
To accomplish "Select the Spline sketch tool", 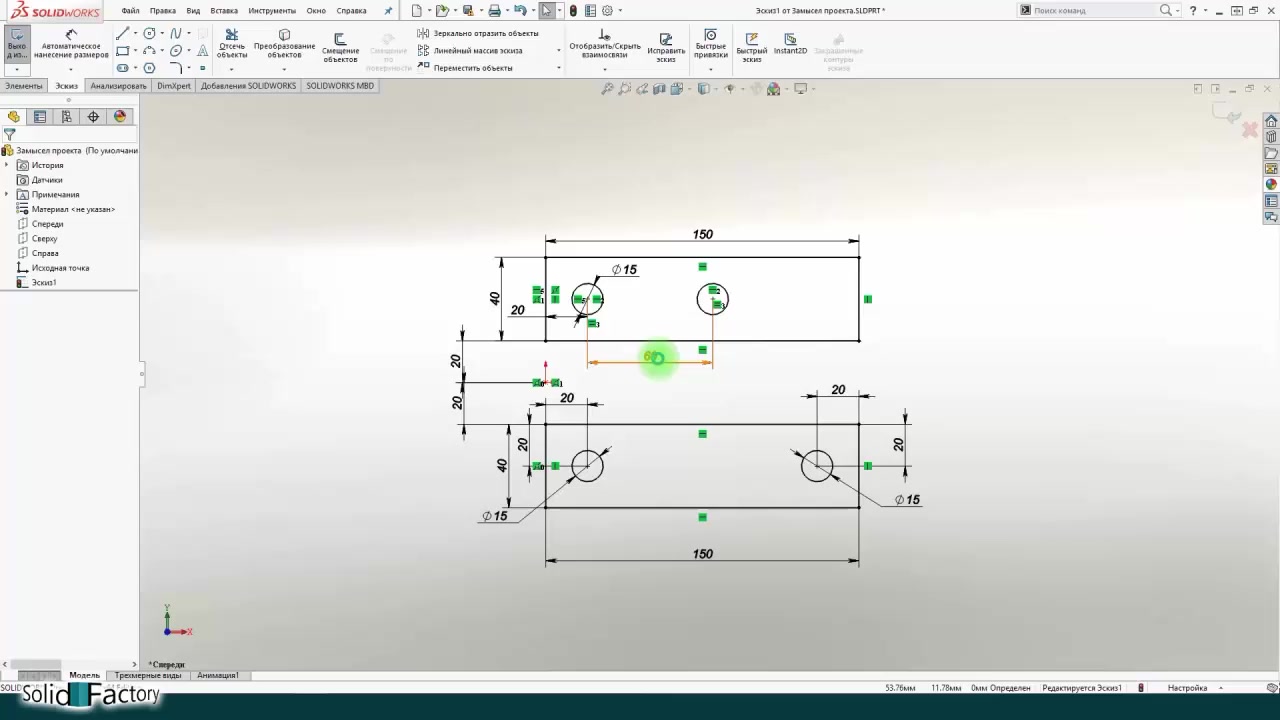I will click(176, 34).
